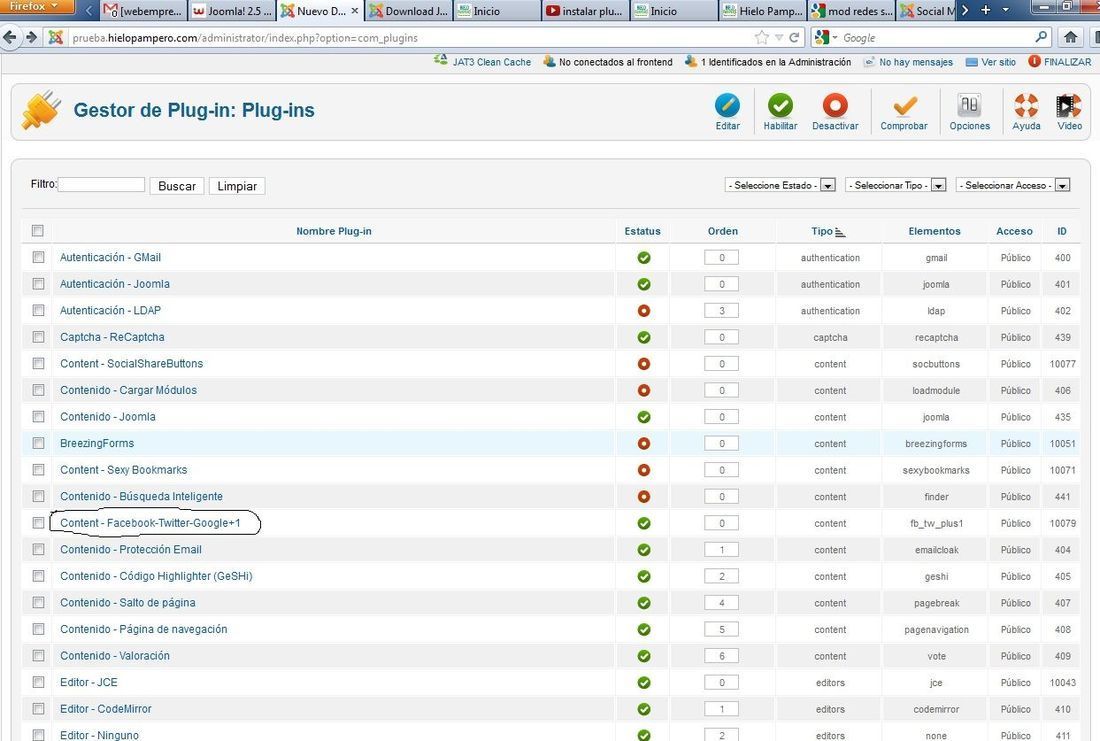Viewport: 1100px width, 741px height.
Task: Switch to the mod redes s... tab
Action: click(x=852, y=11)
